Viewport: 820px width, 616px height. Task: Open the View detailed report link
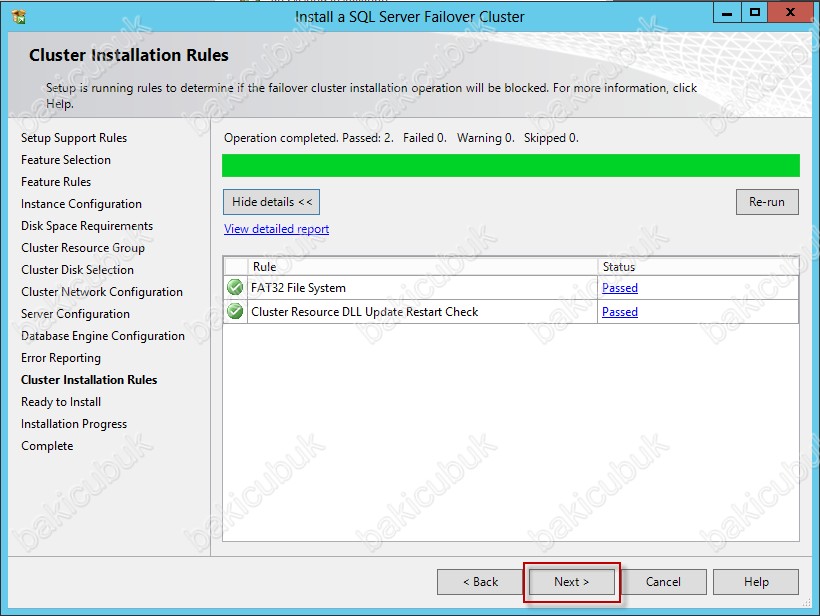277,229
